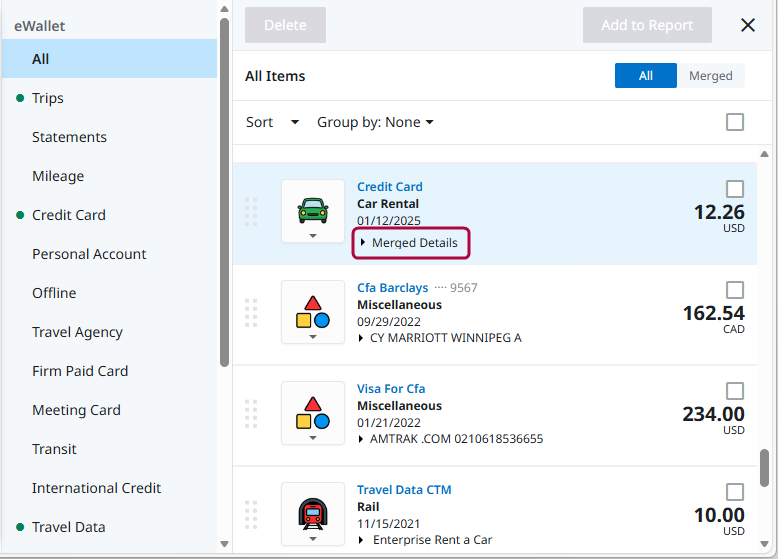Viewport: 778px width, 559px height.
Task: Click the Cfa Barclays miscellaneous shapes icon
Action: [313, 311]
